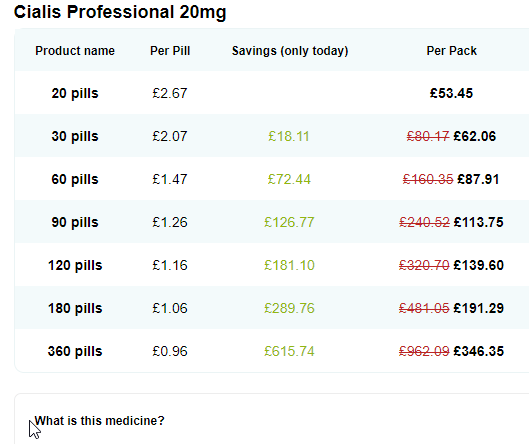The image size is (529, 444).
Task: Select the 20 pills product row
Action: click(x=272, y=93)
